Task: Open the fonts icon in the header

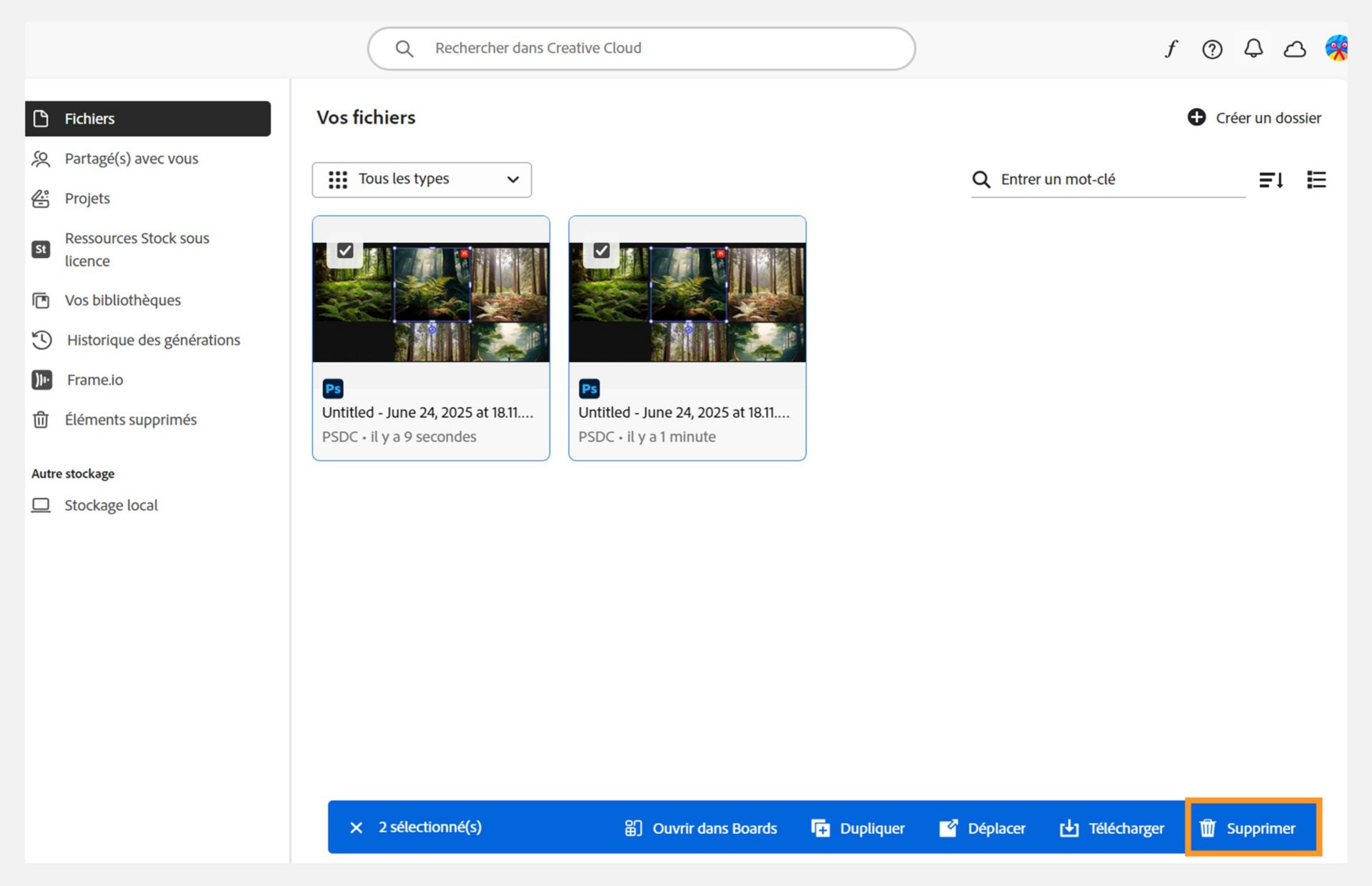Action: click(1170, 49)
